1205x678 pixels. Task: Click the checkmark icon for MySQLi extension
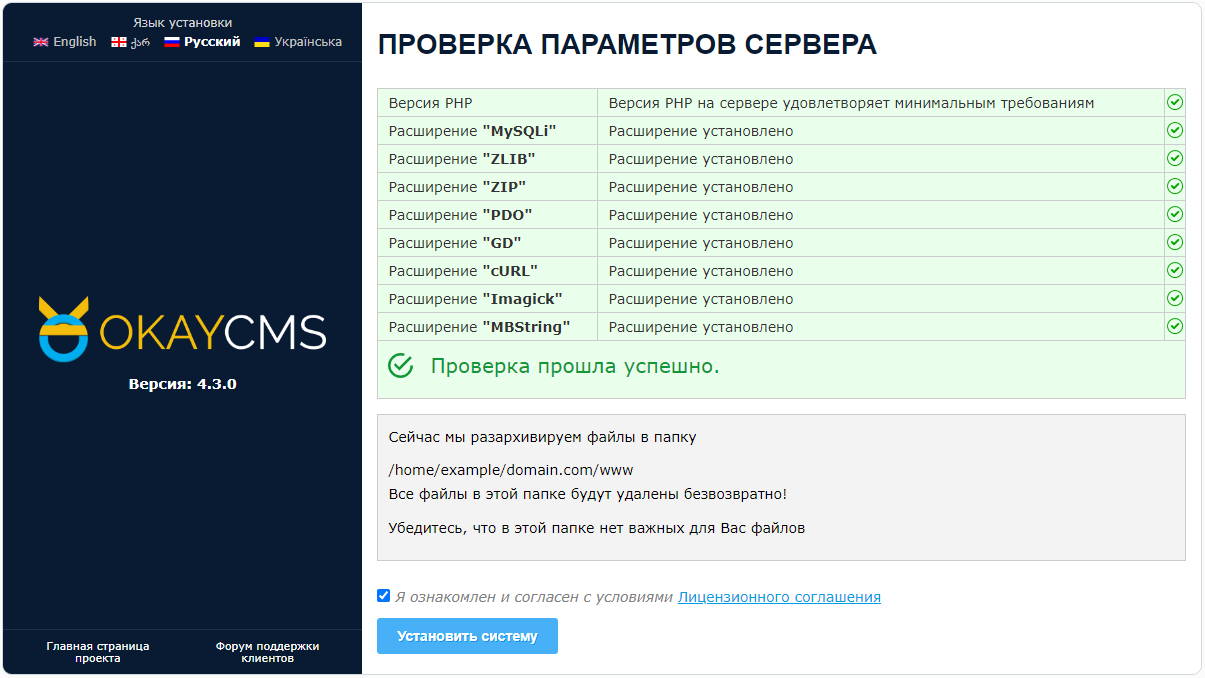1175,130
